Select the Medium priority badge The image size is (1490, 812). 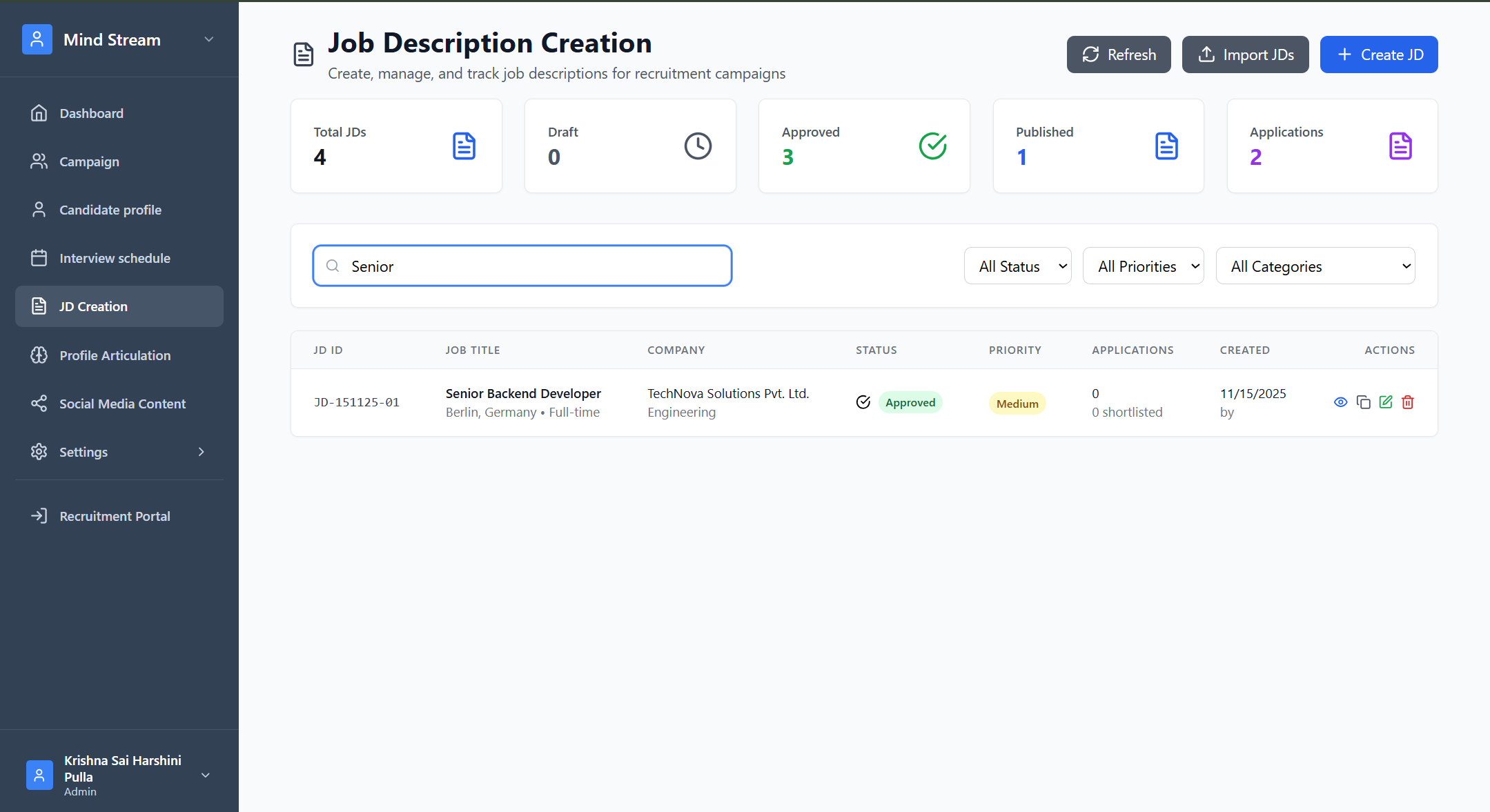tap(1017, 404)
